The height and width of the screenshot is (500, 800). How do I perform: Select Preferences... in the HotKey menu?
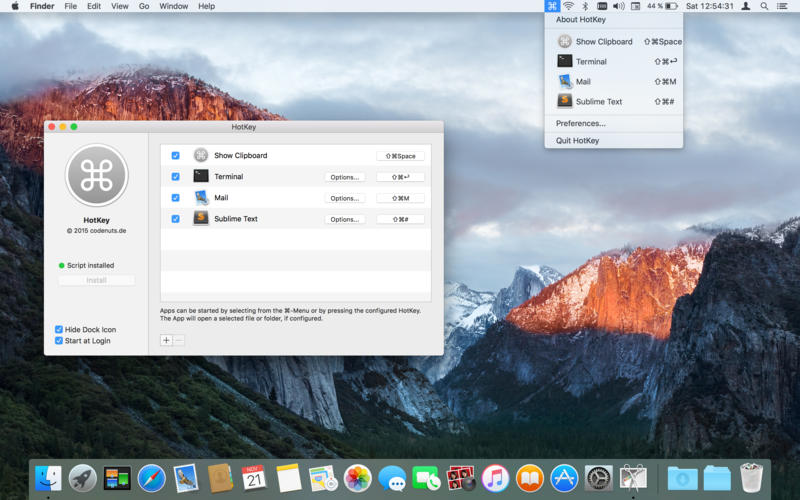coord(581,123)
